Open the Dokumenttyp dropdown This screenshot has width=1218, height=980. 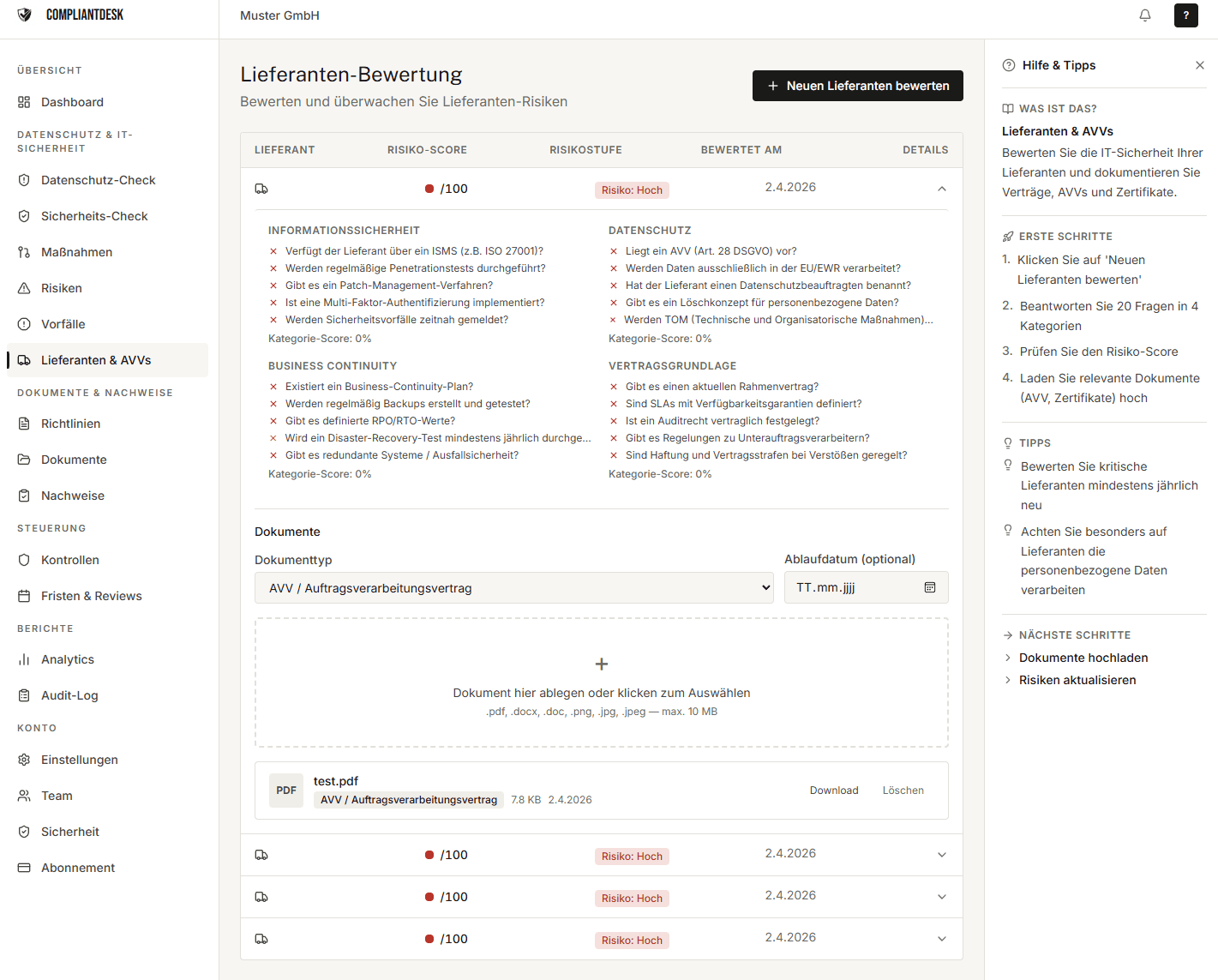tap(513, 588)
